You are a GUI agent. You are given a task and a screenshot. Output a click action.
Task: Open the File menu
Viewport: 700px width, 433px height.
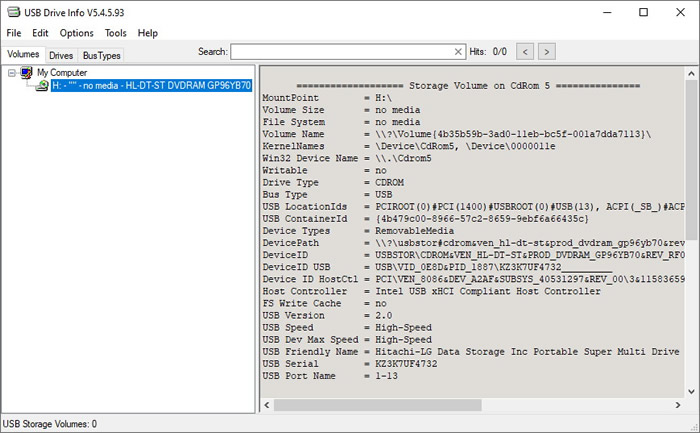13,33
